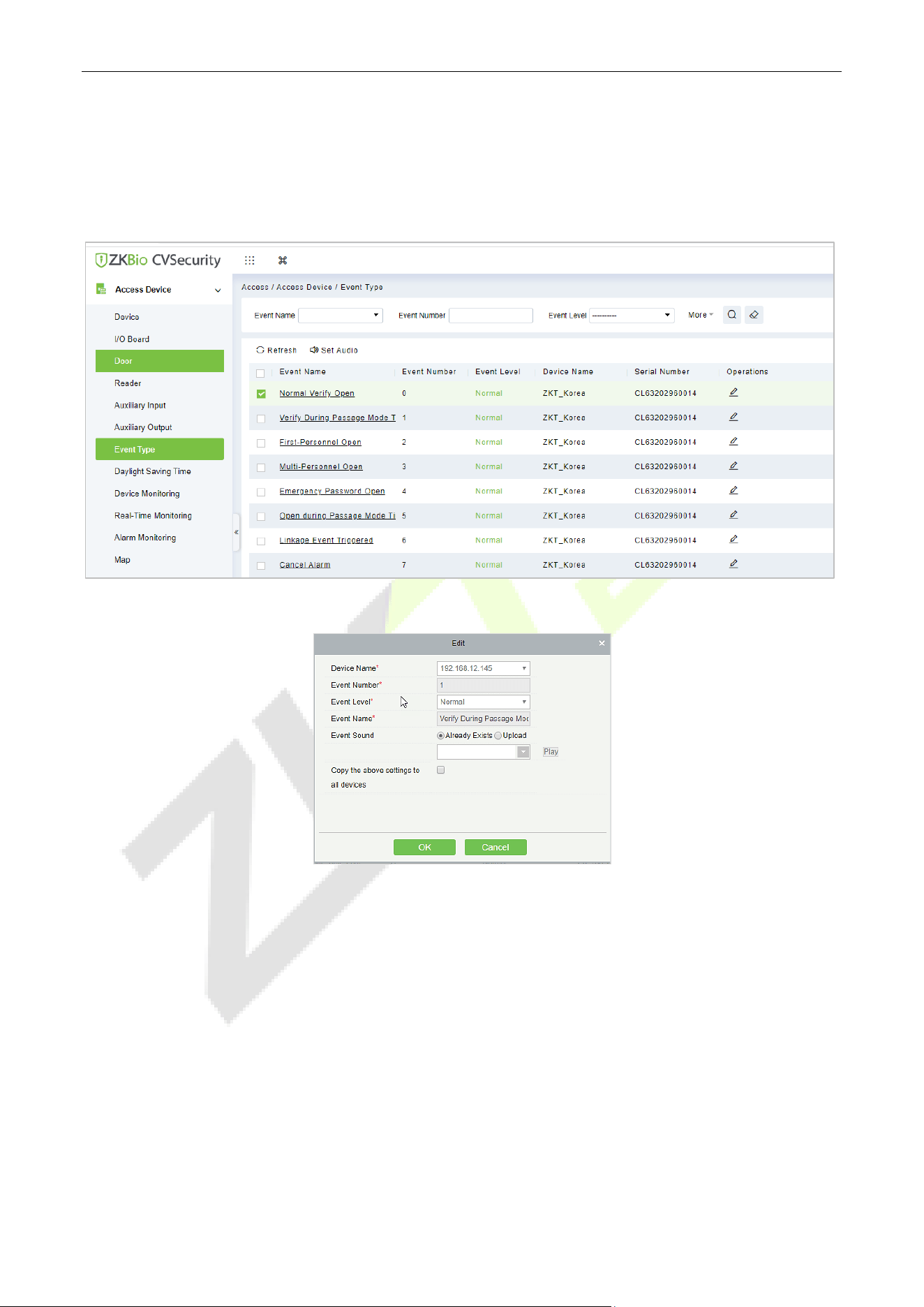The image size is (924, 1307).
Task: Click the pin shortcut icon in header
Action: tap(283, 260)
